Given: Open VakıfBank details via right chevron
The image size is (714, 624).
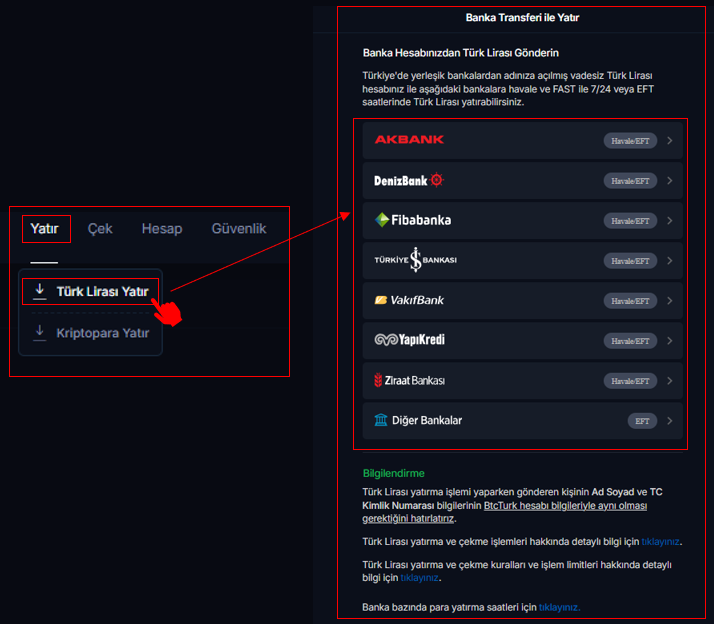Looking at the screenshot, I should point(669,301).
